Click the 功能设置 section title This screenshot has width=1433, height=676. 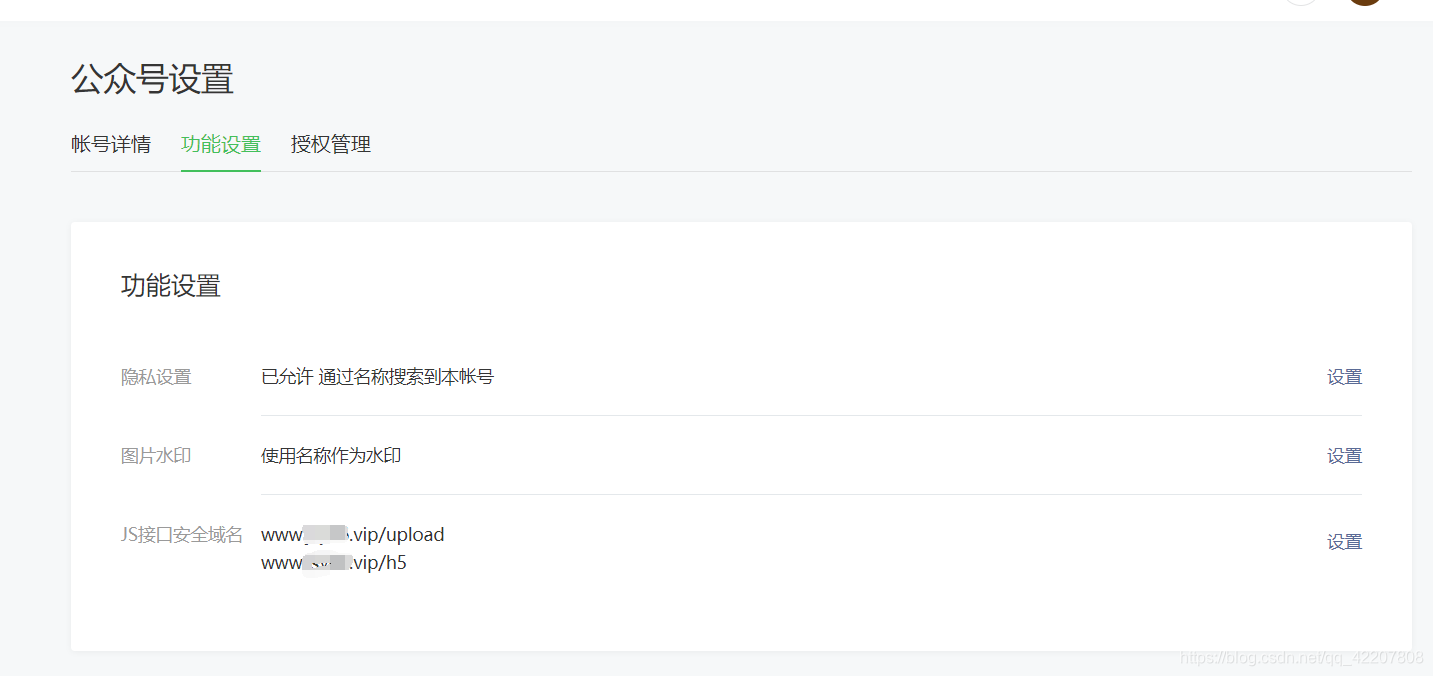click(x=170, y=286)
